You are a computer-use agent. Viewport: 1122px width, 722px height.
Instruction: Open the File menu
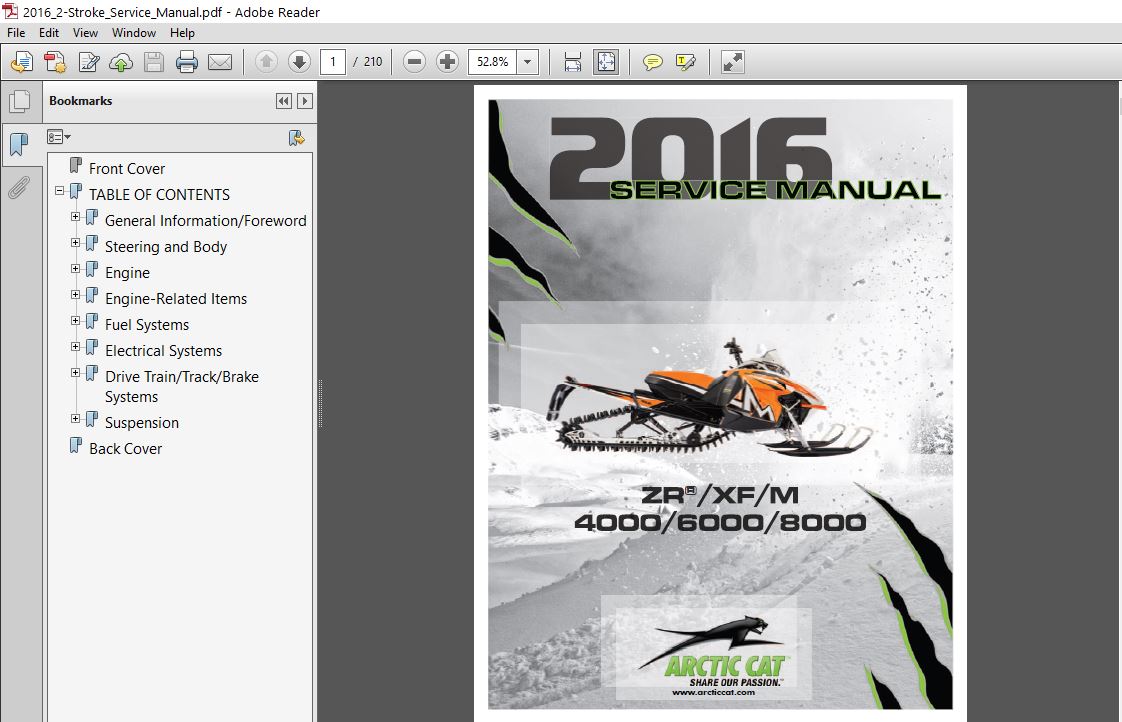click(16, 32)
